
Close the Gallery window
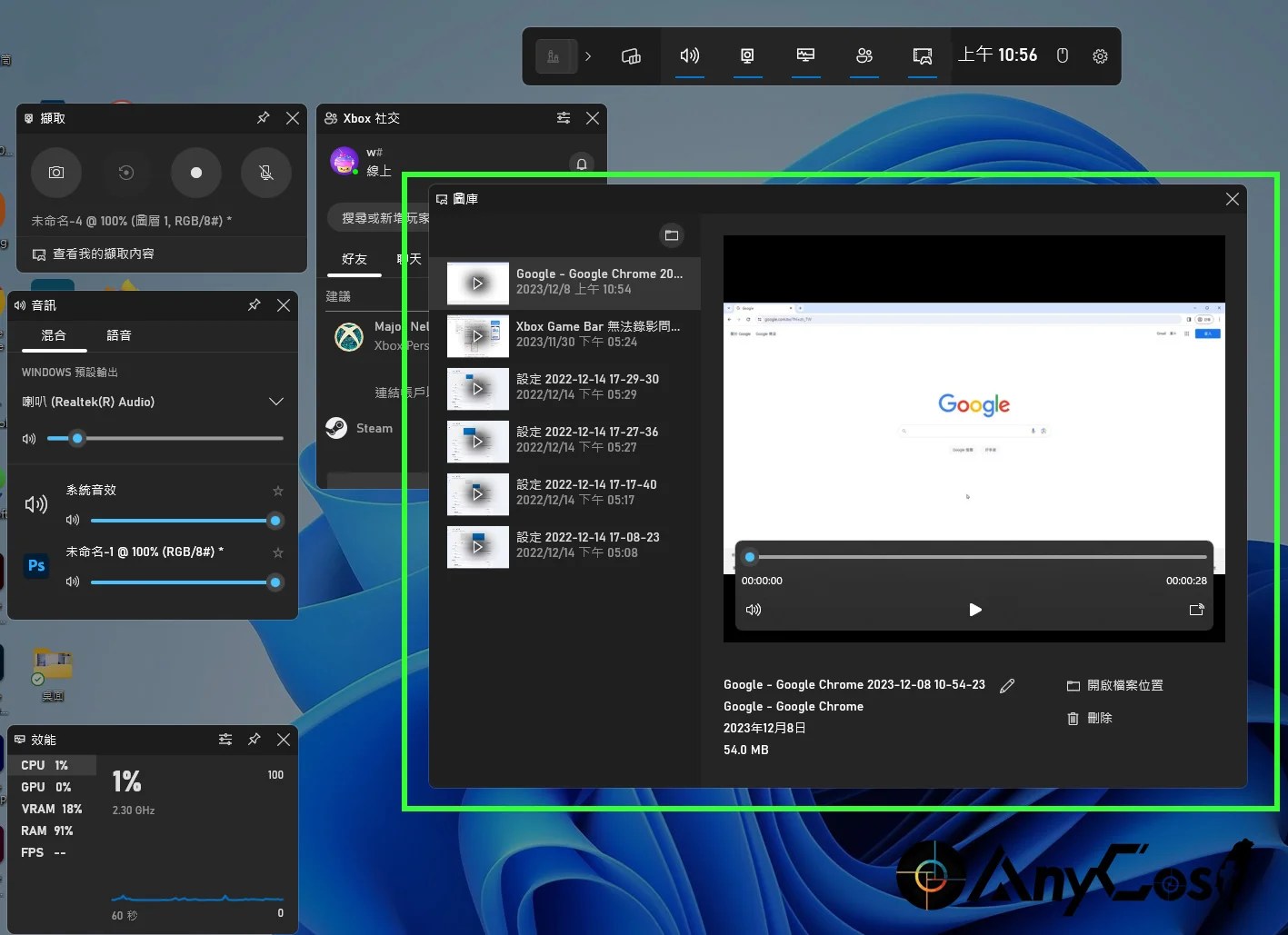[x=1233, y=199]
